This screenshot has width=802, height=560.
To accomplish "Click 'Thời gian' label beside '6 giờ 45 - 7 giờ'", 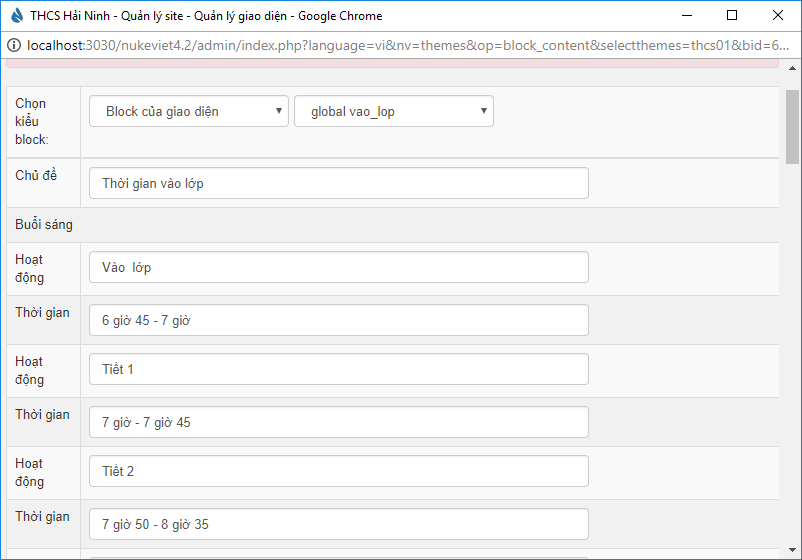I will pyautogui.click(x=42, y=312).
